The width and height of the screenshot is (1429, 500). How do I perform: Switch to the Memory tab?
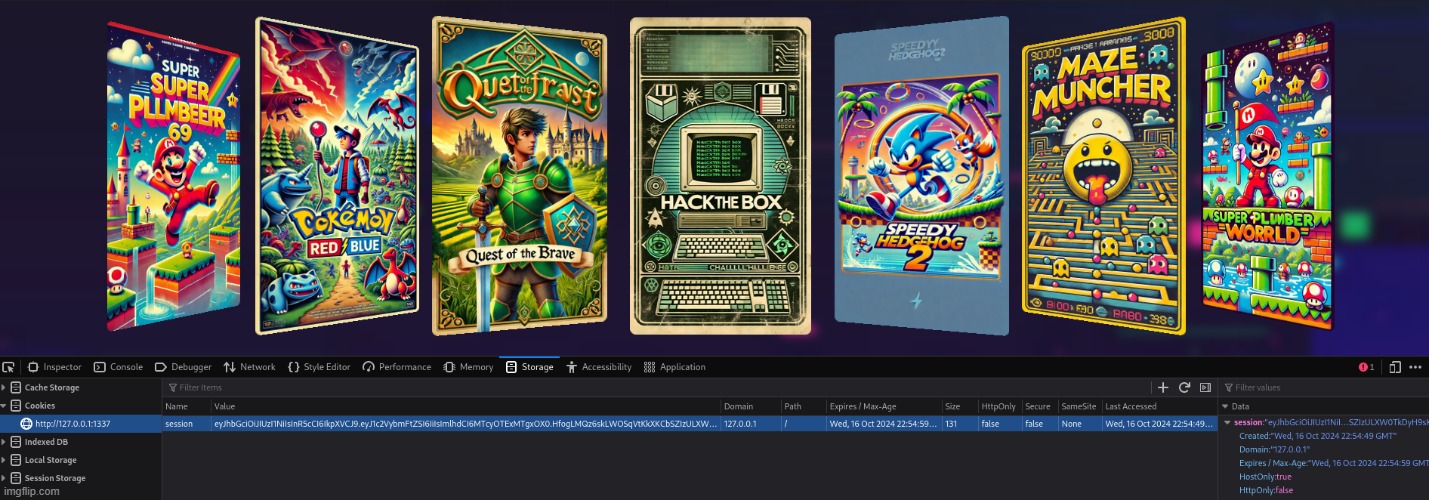coord(469,367)
